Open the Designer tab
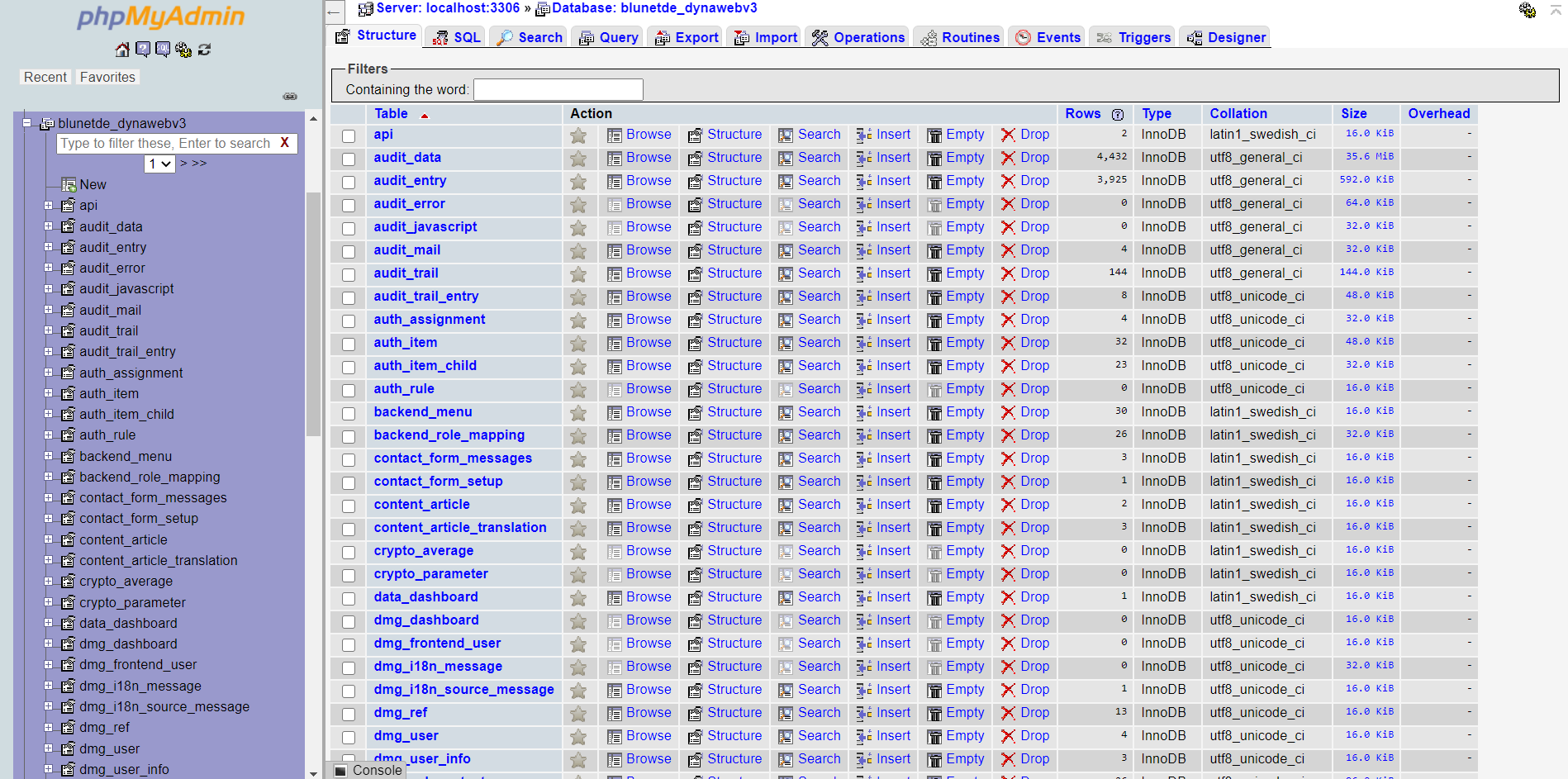 (1226, 37)
